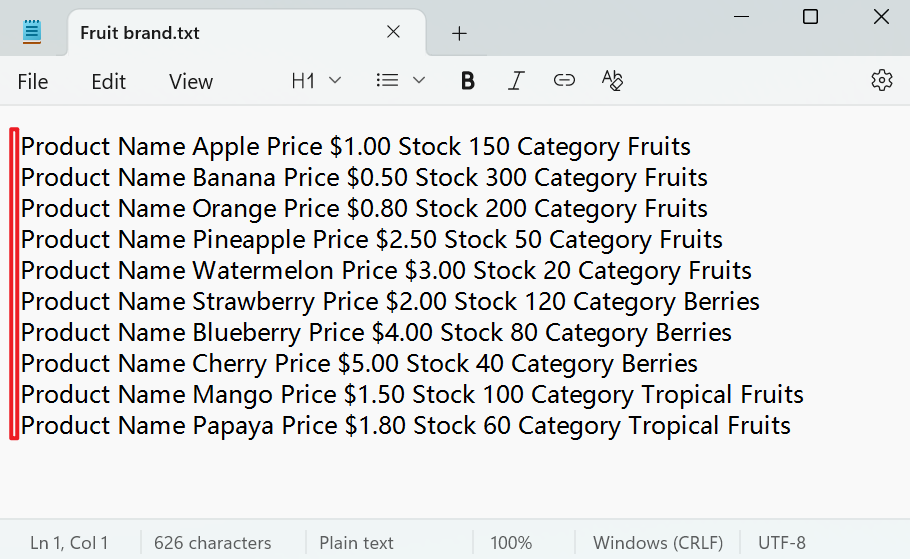Click the Notepad app icon
The image size is (910, 559).
click(33, 32)
